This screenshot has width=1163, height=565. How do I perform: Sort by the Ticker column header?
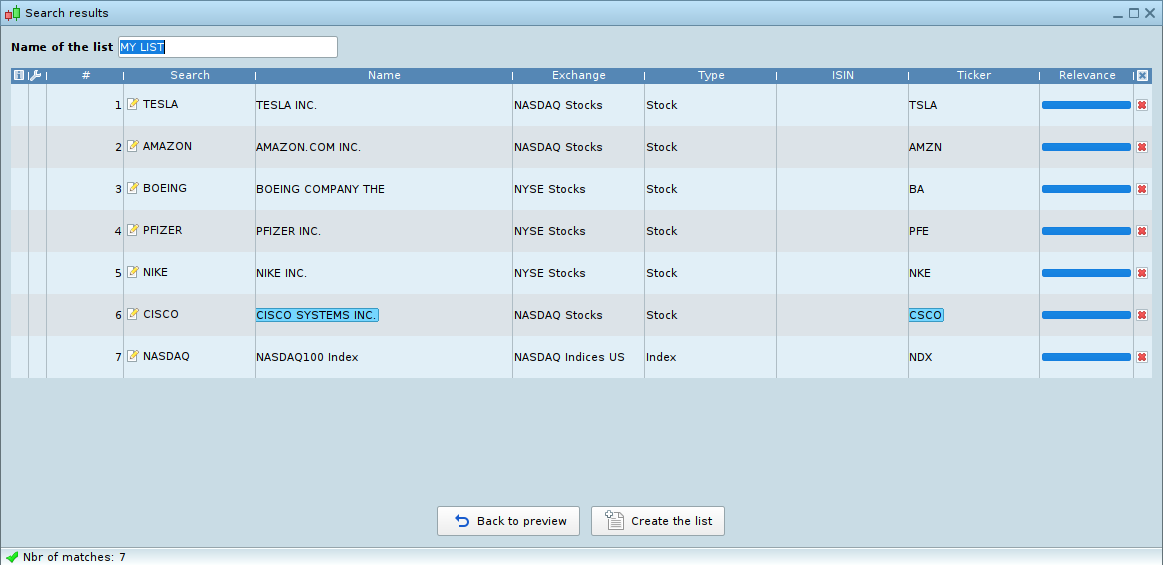click(974, 75)
